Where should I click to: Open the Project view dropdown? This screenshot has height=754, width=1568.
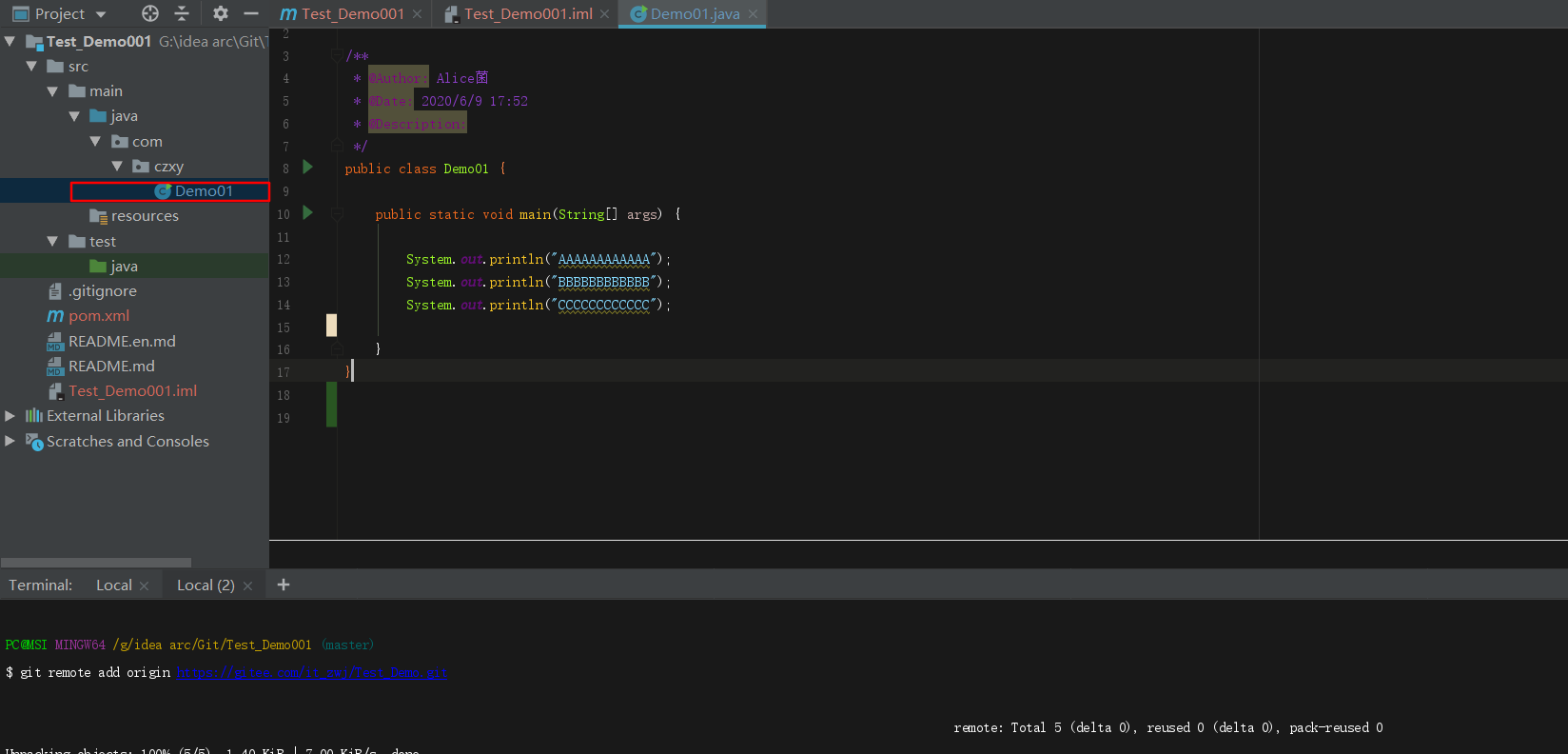click(x=59, y=13)
